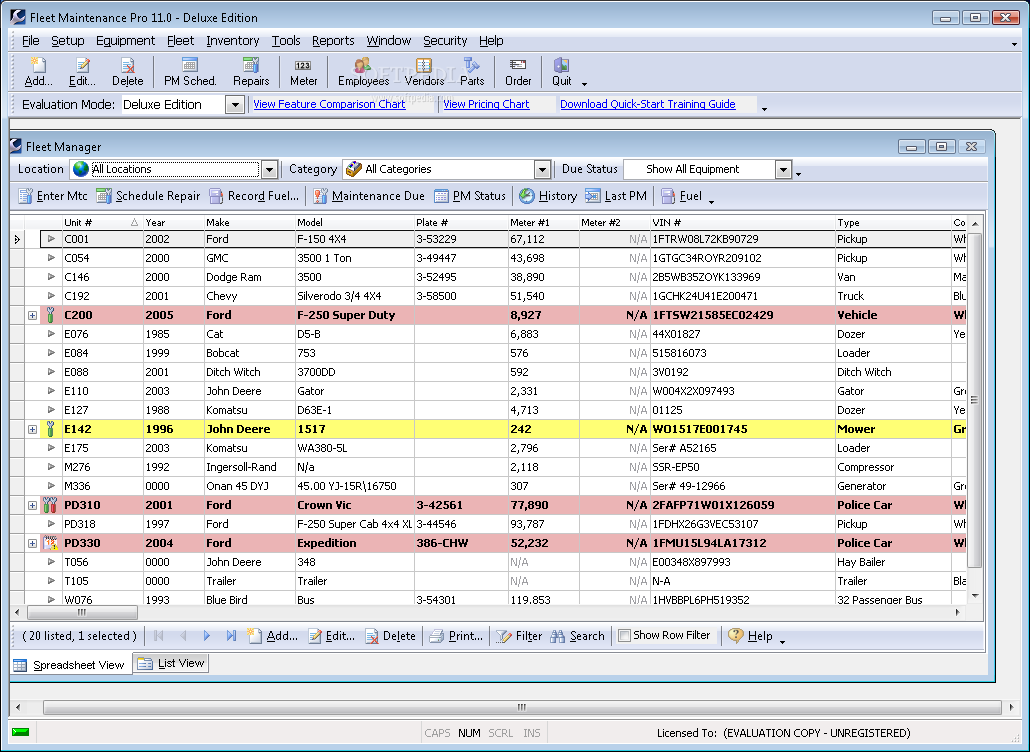Click the Order toolbar icon

point(518,72)
